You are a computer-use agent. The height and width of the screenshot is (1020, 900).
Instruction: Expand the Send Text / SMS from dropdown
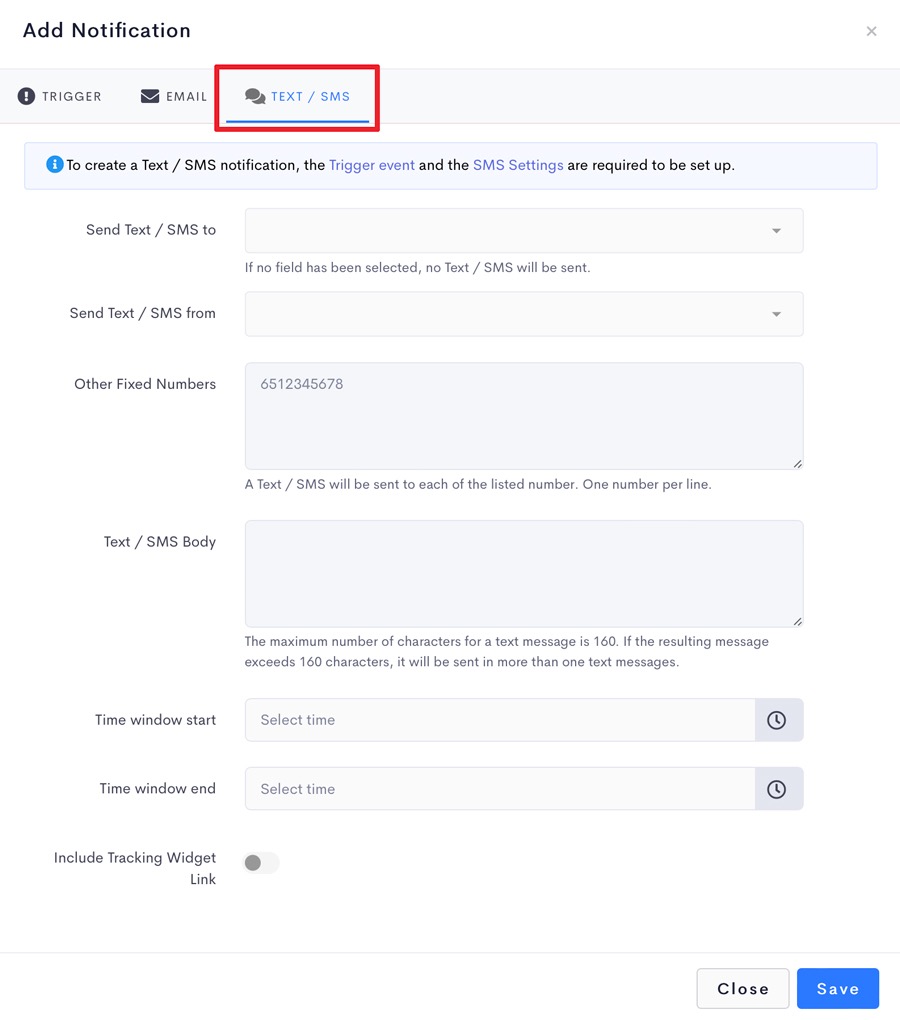point(524,314)
